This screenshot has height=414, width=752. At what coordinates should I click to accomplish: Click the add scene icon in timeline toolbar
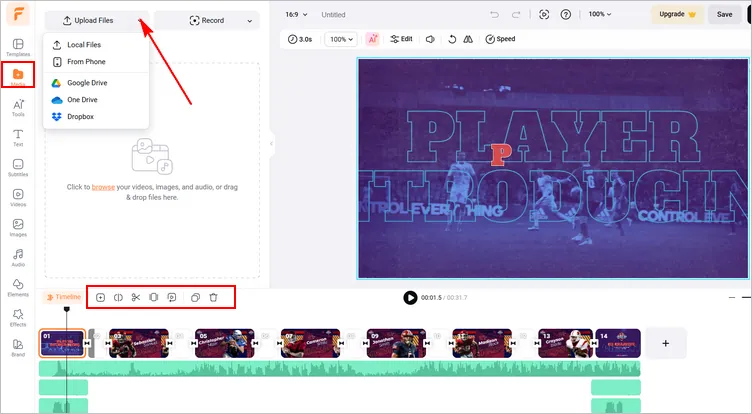click(100, 297)
